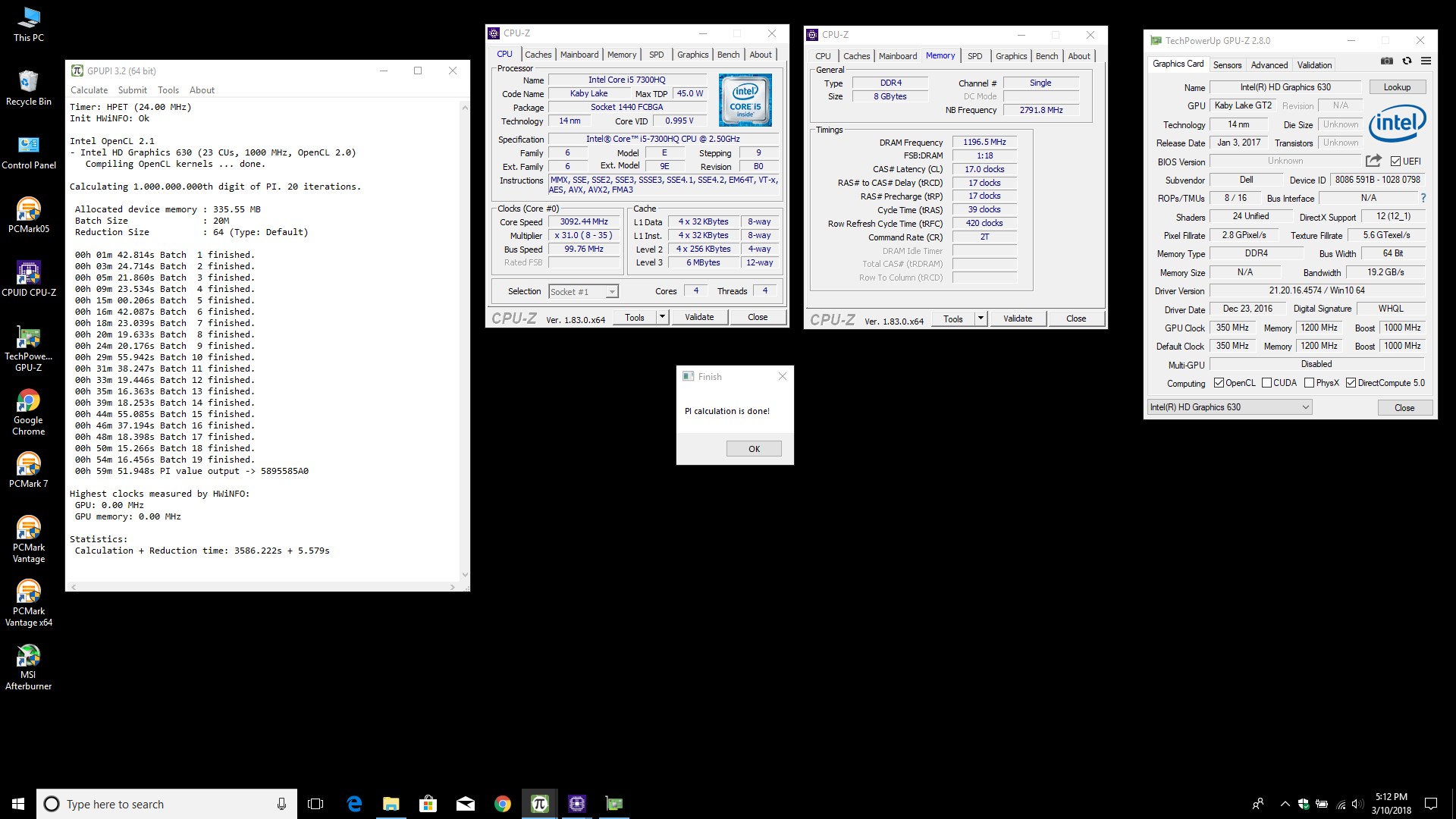Open volume icon in system tray
Screen dimensions: 1456x819
point(1357,804)
